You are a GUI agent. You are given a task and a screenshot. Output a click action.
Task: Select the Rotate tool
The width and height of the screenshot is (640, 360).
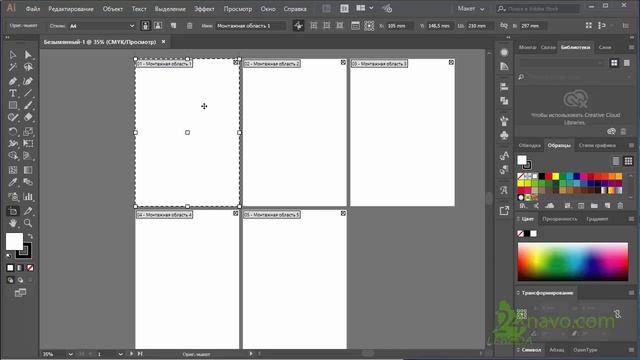(13, 131)
